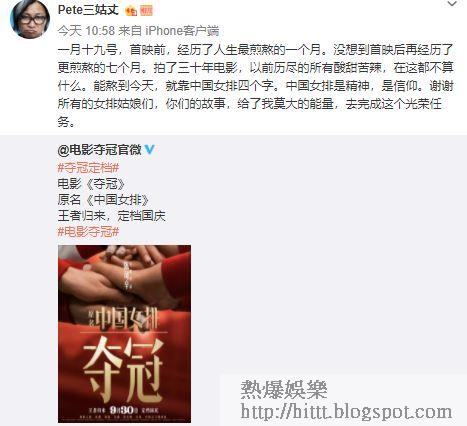Click the 熱爆娛樂 watermark text

284,389
